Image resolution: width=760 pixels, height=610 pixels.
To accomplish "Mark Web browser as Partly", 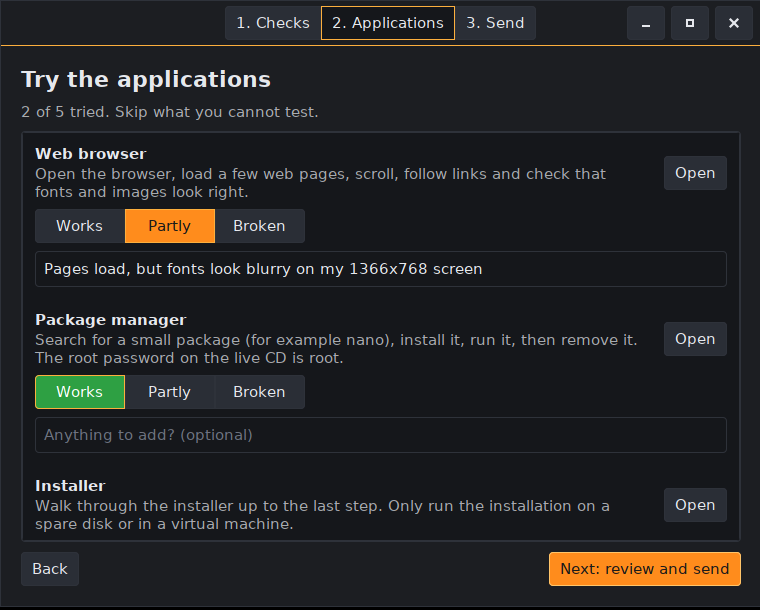I will tap(170, 226).
